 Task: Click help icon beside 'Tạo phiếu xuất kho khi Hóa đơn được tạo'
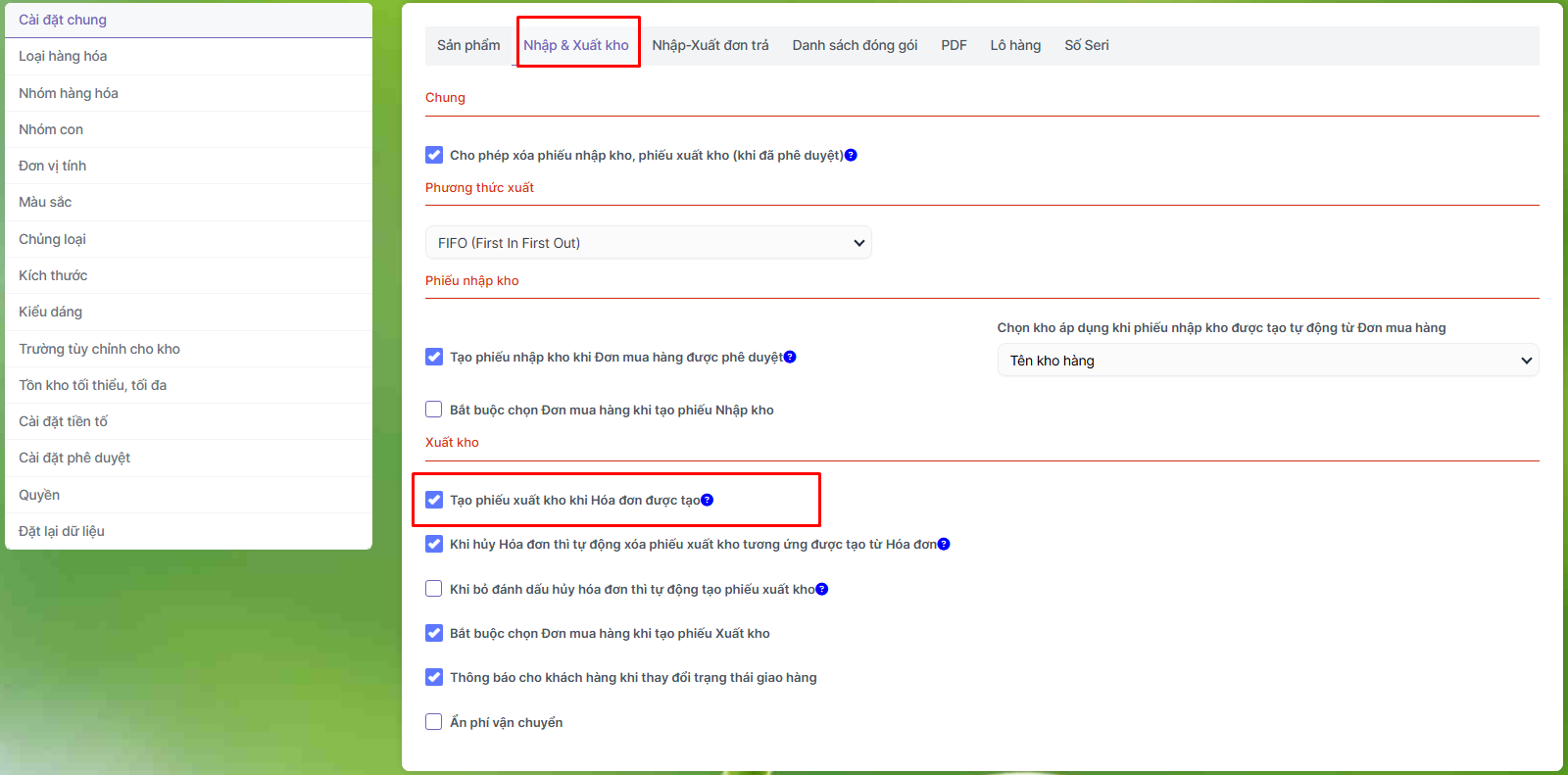(x=708, y=500)
